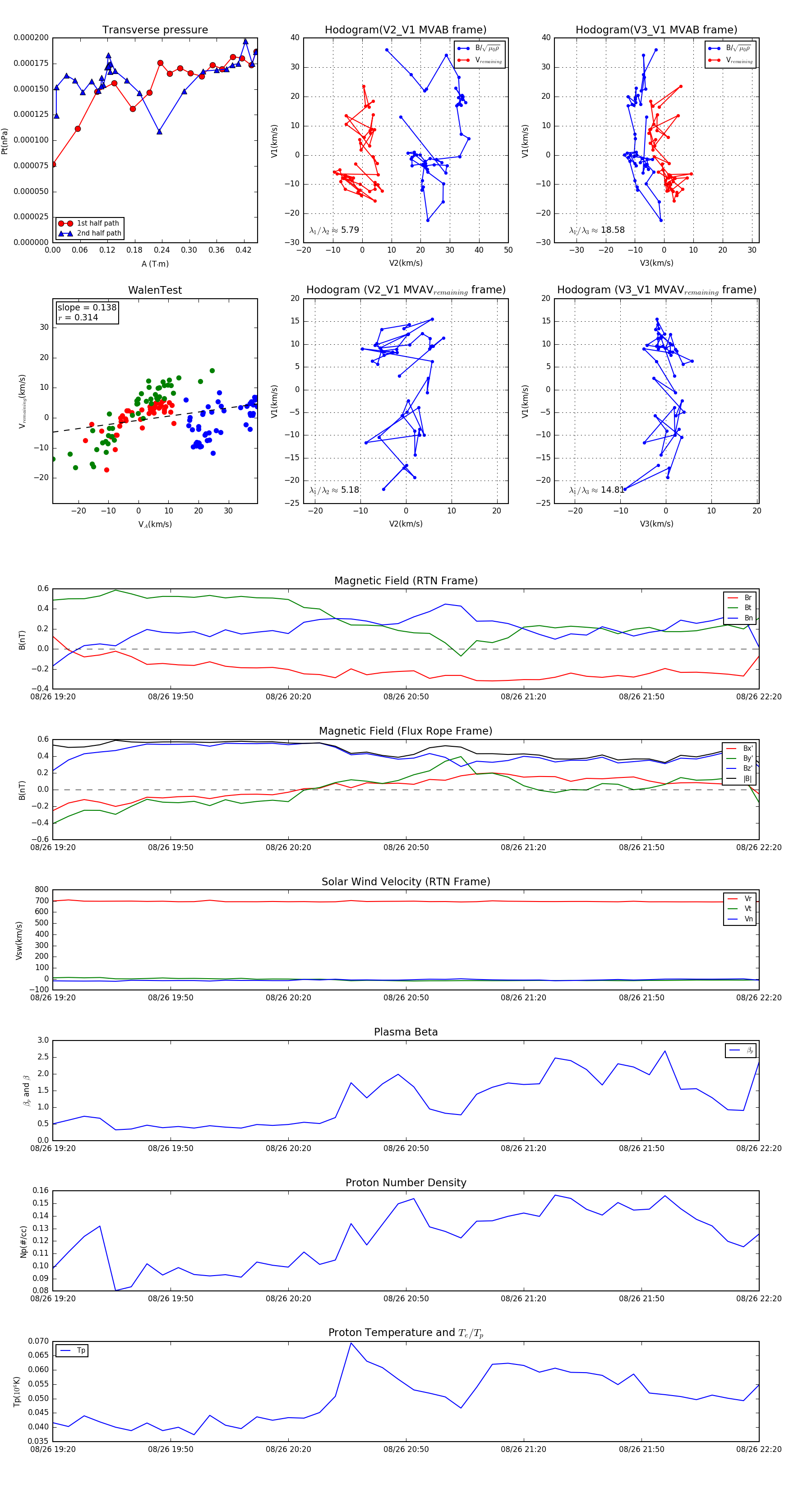Click the eigenvalue ratio 14.81 label

click(597, 490)
